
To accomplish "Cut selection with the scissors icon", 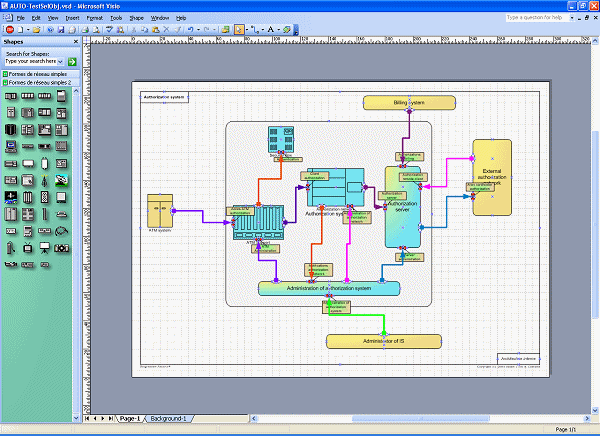I will coord(134,29).
